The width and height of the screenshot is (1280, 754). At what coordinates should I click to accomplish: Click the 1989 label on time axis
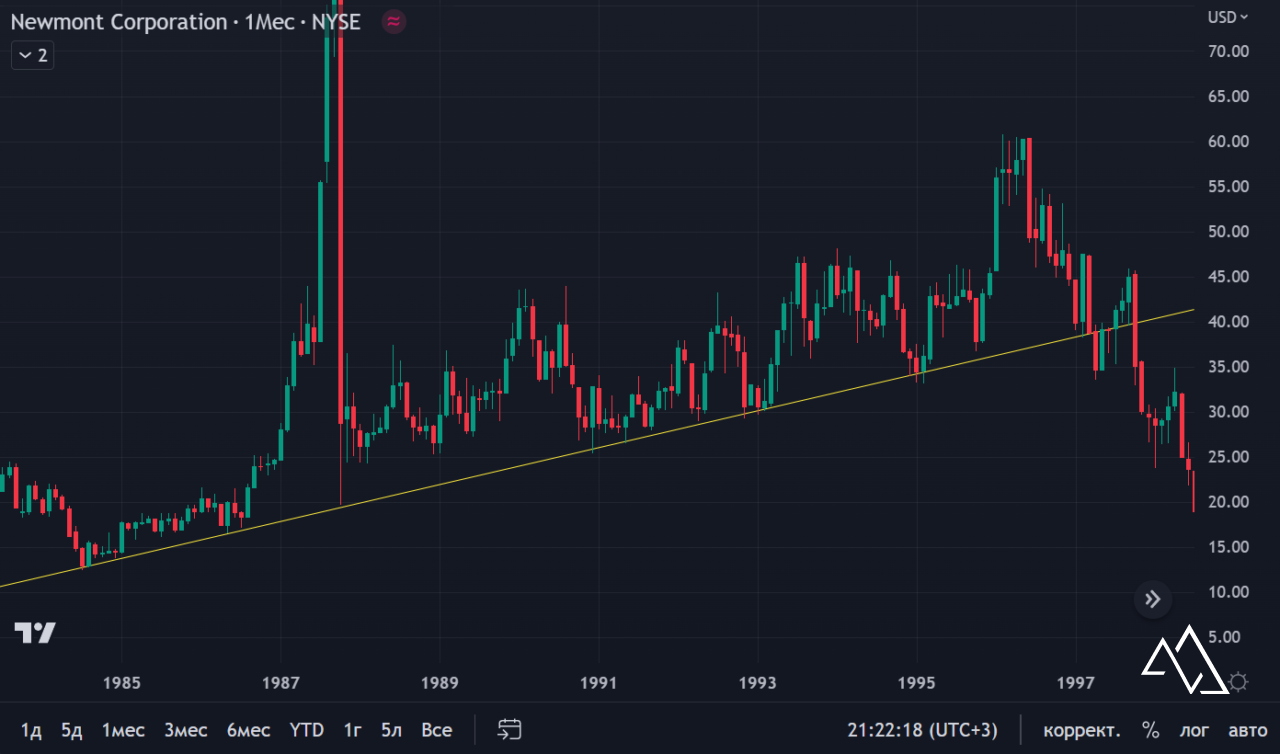pyautogui.click(x=440, y=683)
